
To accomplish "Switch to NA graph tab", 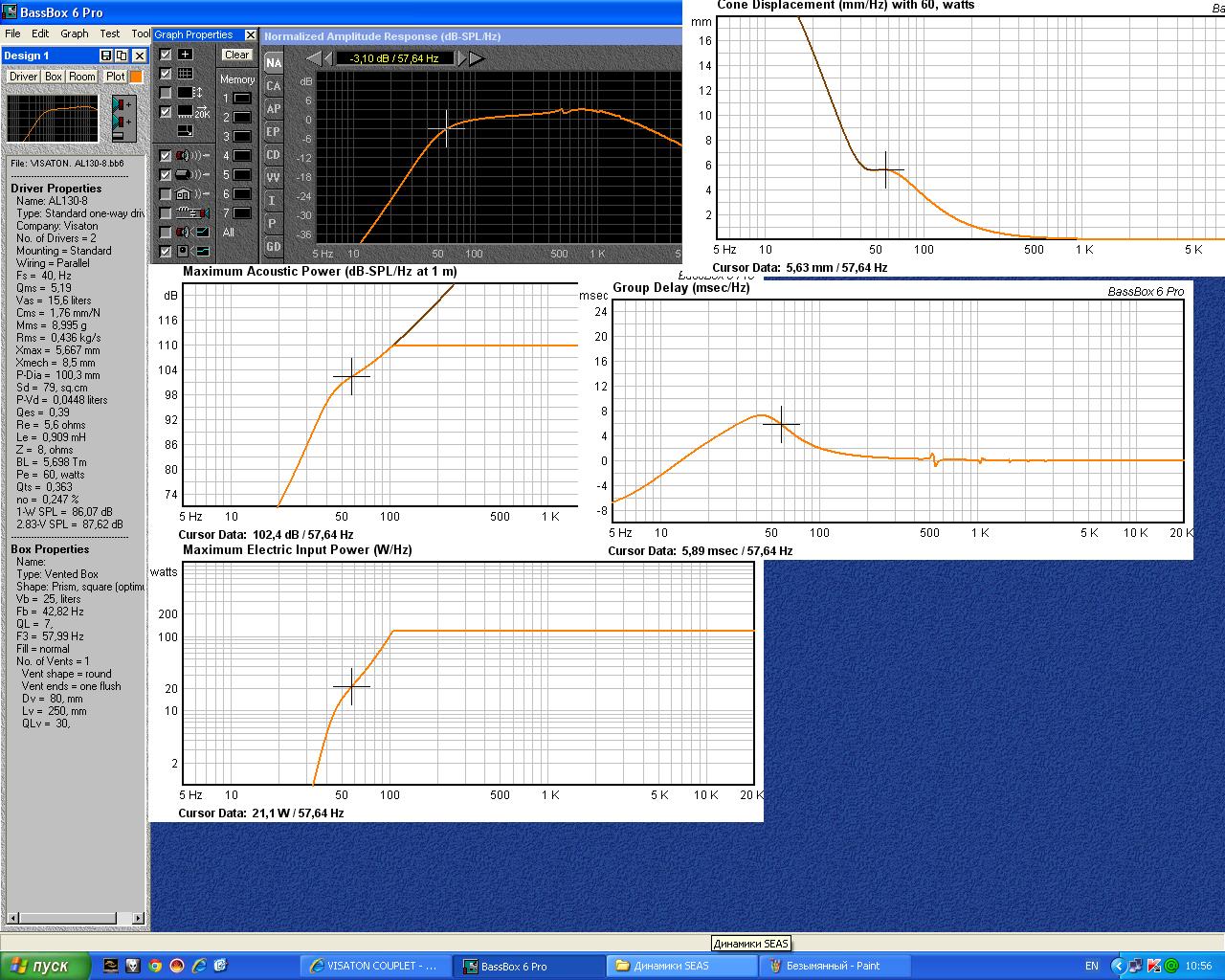I will click(274, 63).
